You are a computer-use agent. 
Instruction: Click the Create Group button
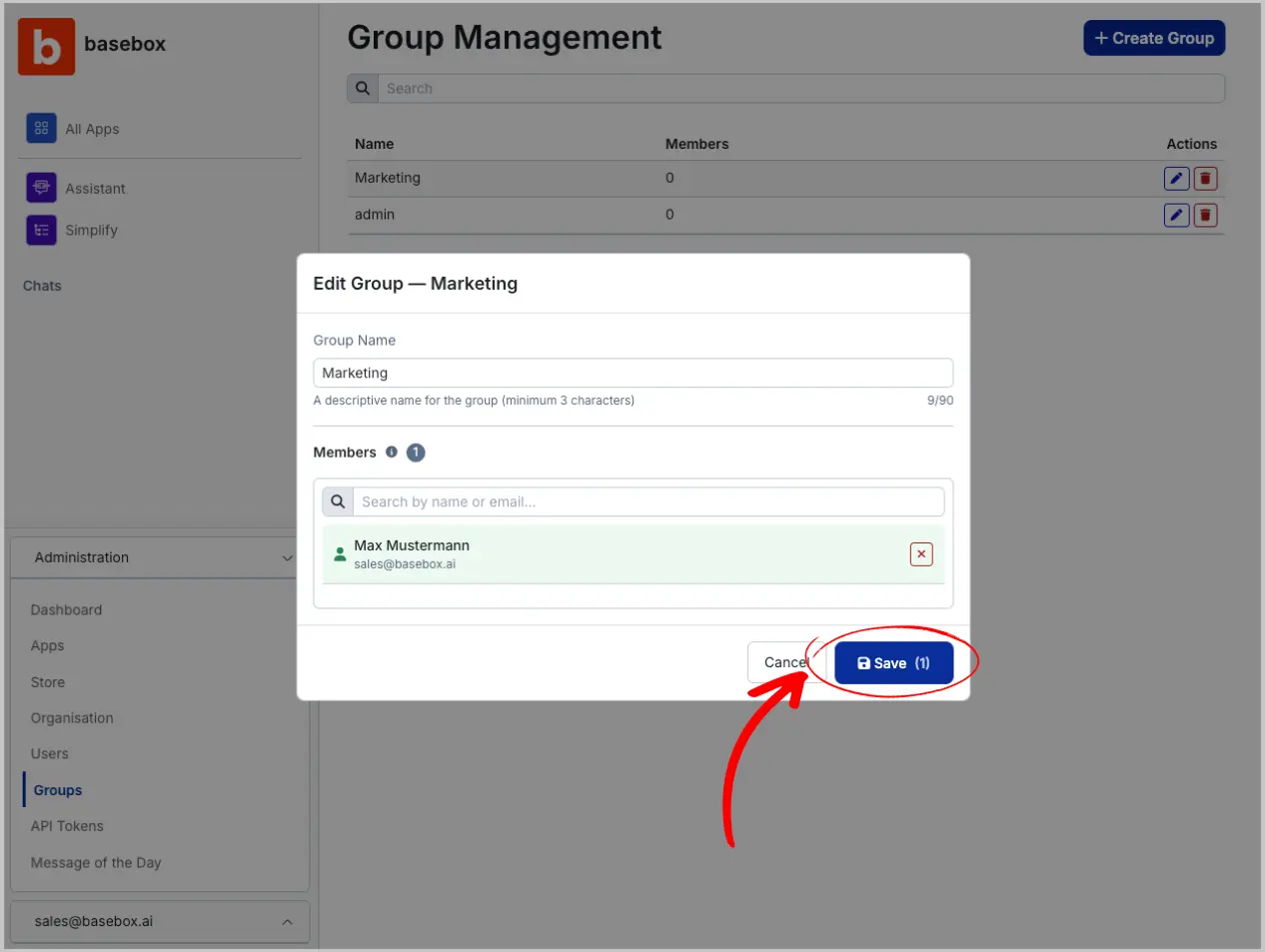tap(1153, 38)
